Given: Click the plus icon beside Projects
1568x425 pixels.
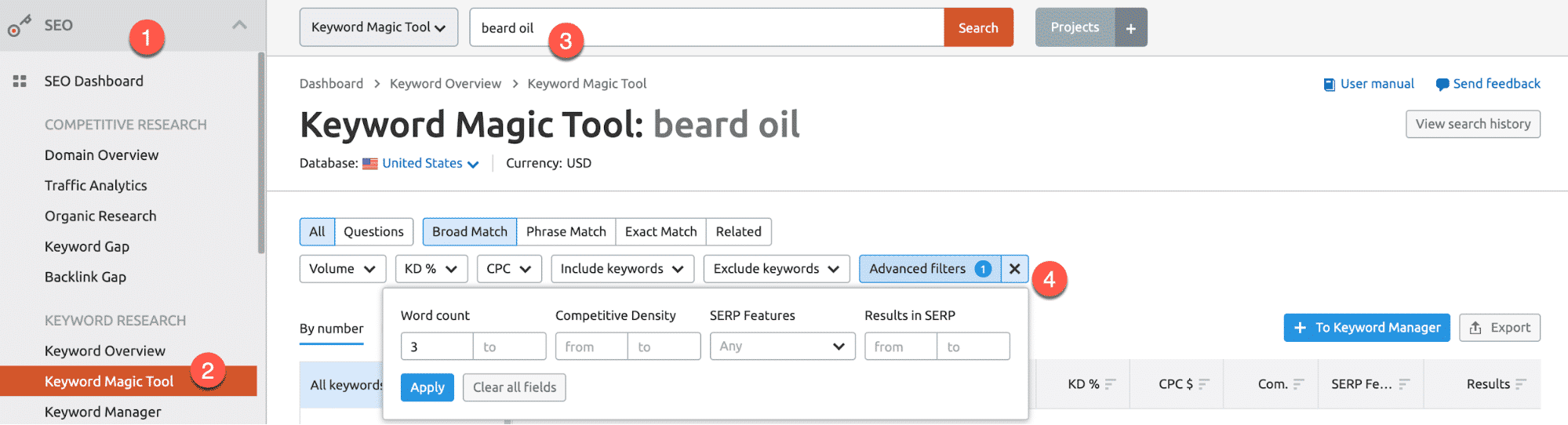Looking at the screenshot, I should coord(1130,28).
